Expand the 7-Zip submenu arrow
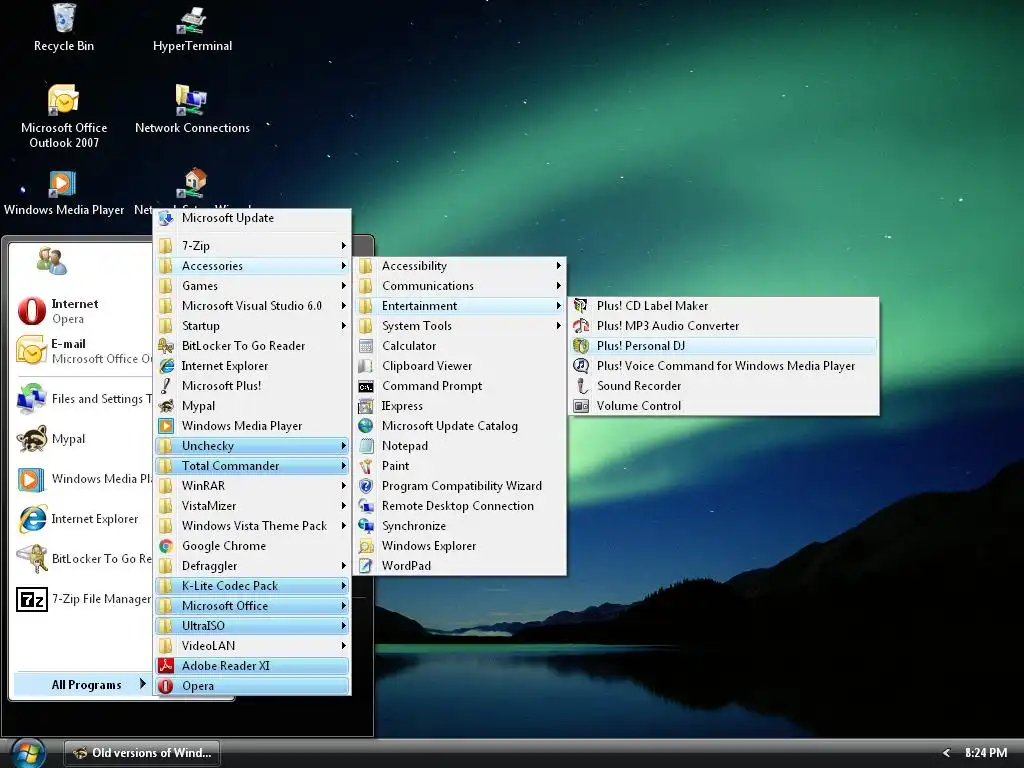Screen dimensions: 1024x768 344,246
